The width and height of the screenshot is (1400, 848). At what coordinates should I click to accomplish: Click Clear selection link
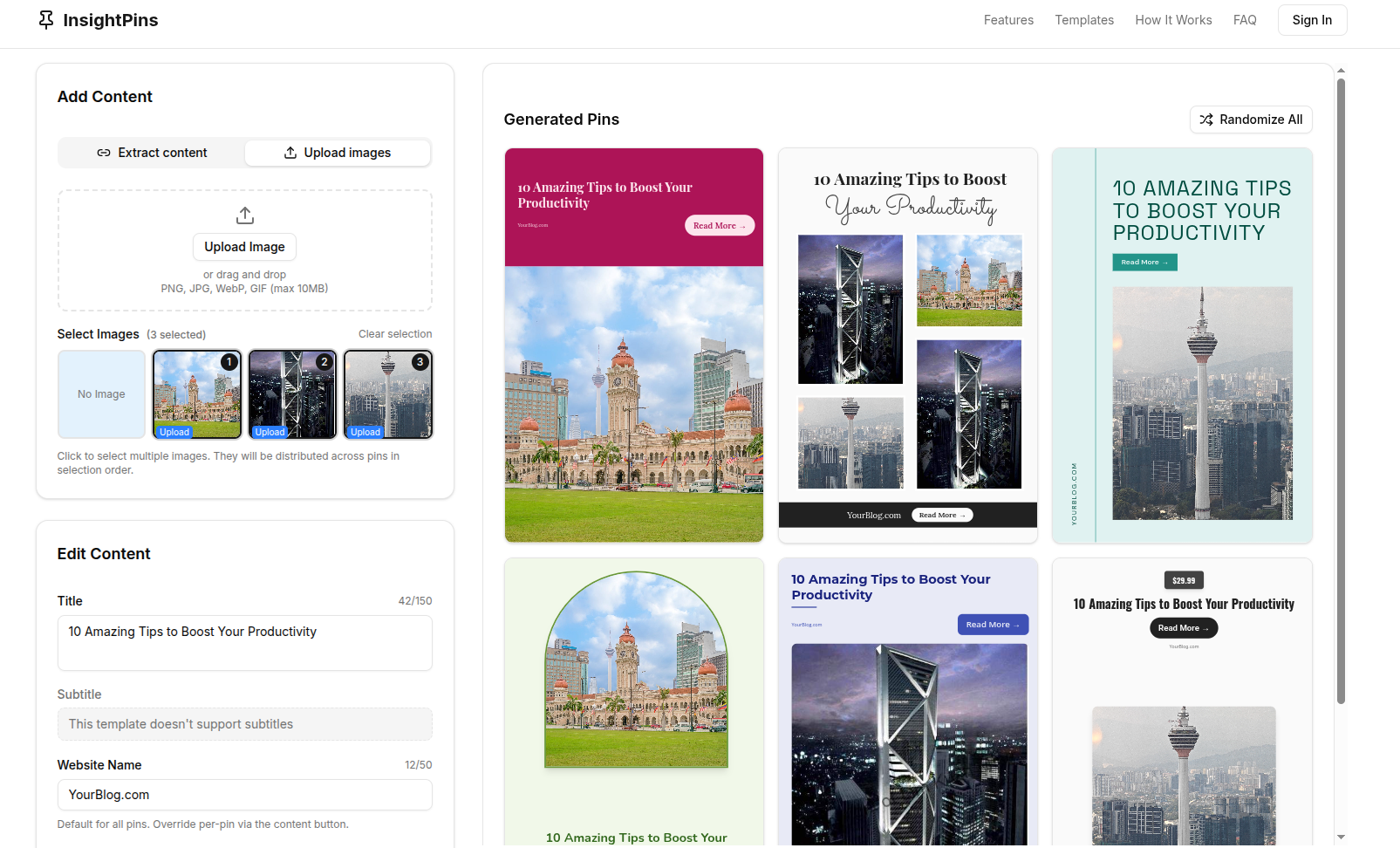tap(395, 334)
